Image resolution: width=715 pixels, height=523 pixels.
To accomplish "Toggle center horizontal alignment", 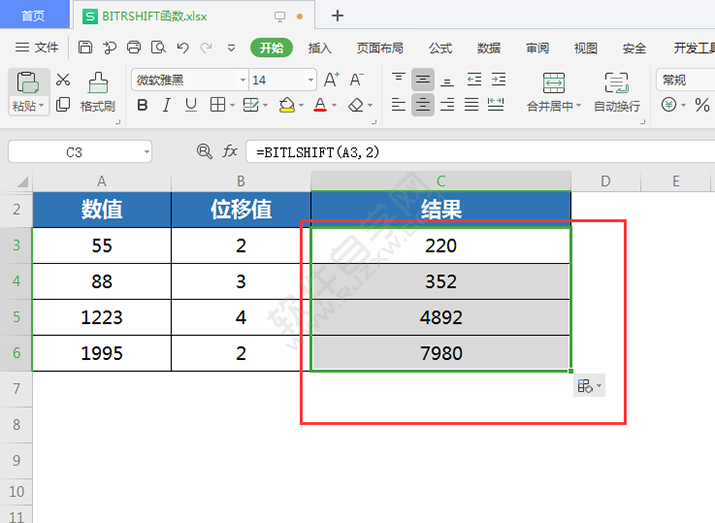I will coord(423,105).
